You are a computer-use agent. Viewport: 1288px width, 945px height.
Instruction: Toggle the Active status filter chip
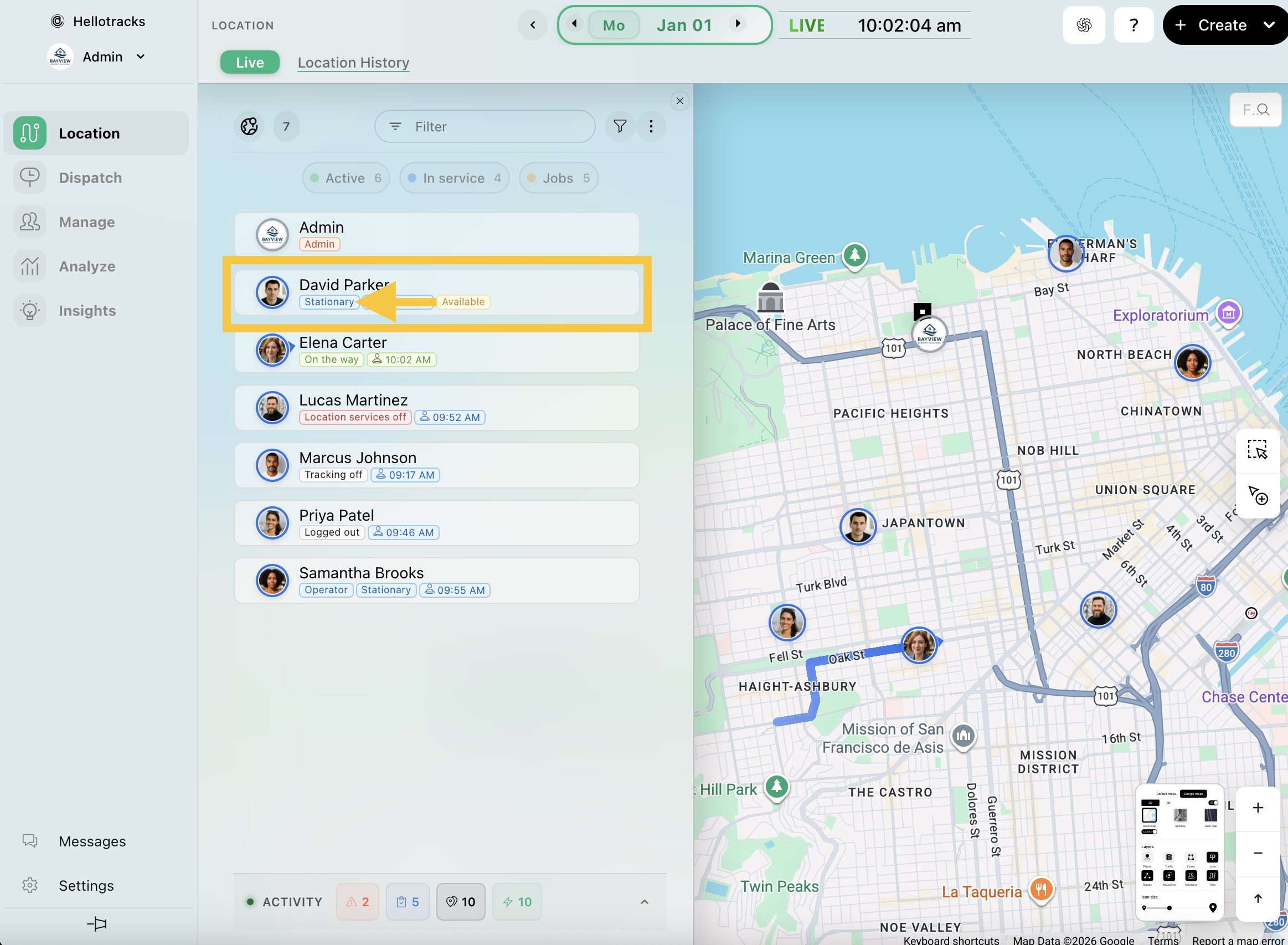click(x=346, y=178)
